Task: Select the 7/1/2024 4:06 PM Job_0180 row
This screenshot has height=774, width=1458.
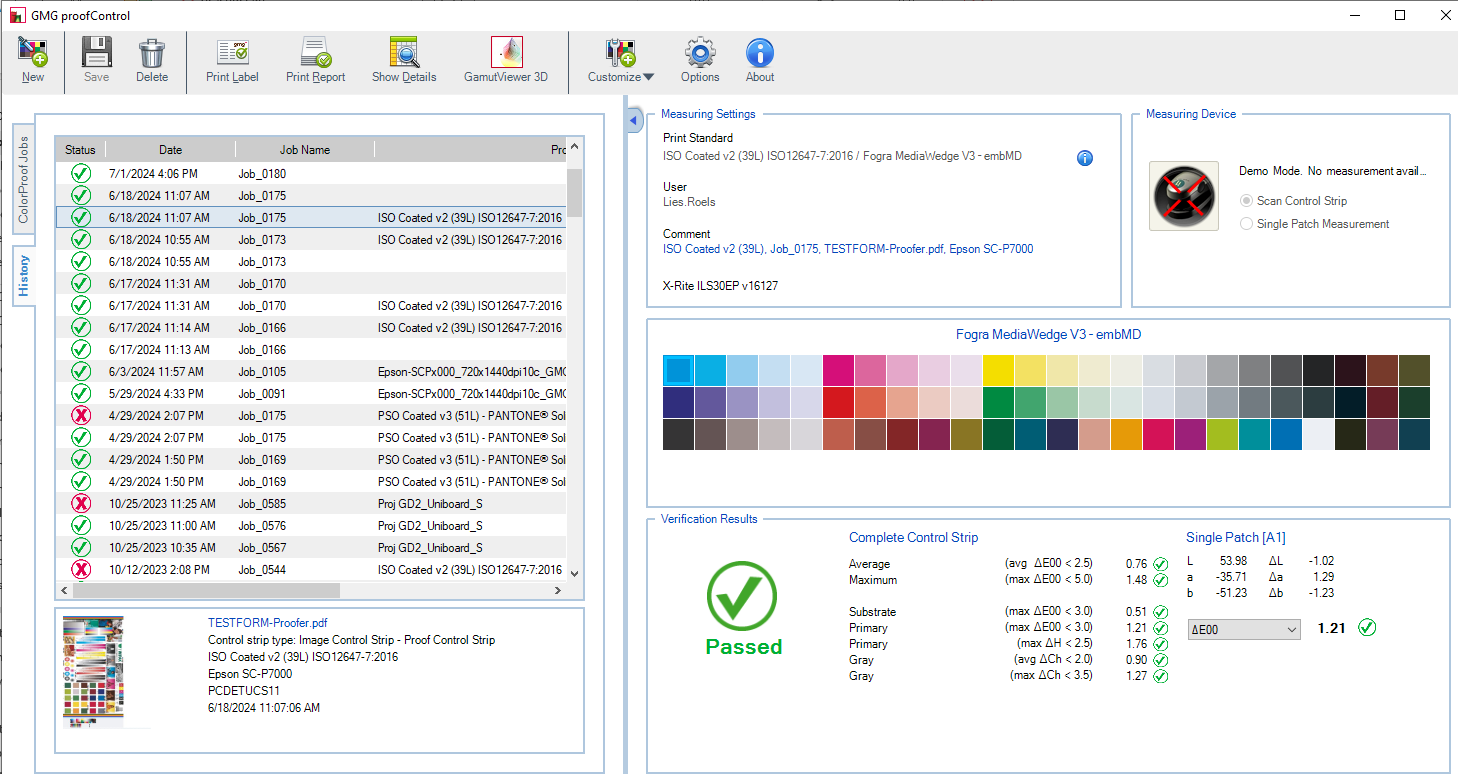Action: [311, 174]
